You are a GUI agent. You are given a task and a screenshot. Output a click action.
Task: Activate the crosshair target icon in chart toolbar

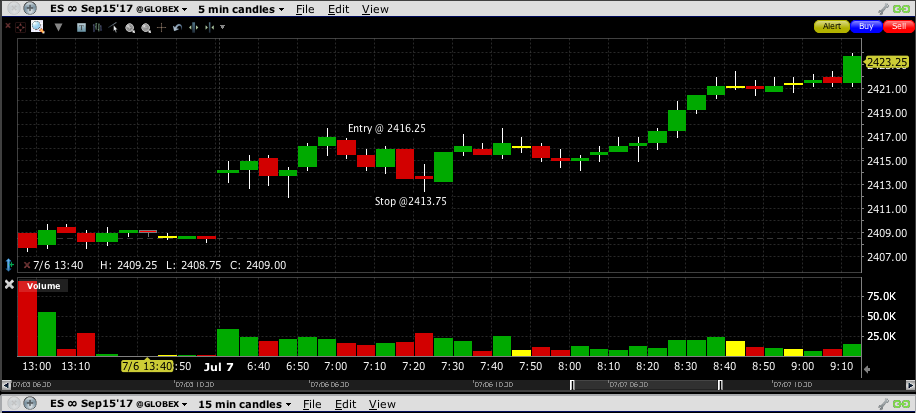click(20, 27)
